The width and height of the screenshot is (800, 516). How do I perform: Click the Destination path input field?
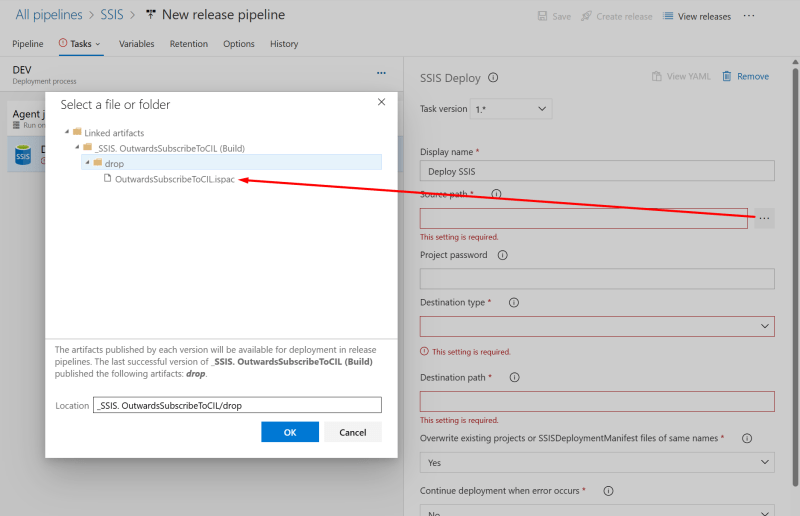pyautogui.click(x=597, y=402)
